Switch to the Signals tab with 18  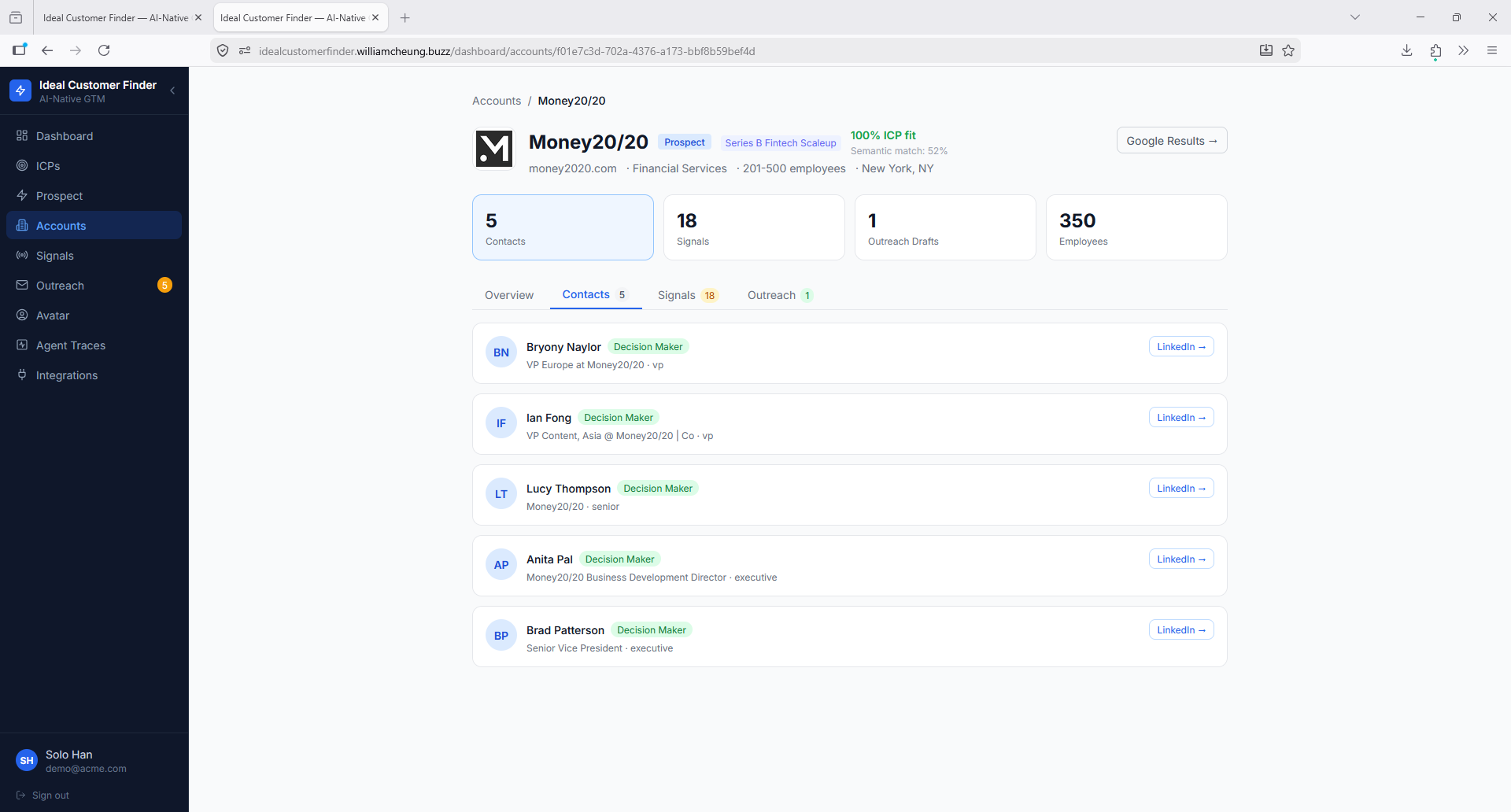(689, 295)
